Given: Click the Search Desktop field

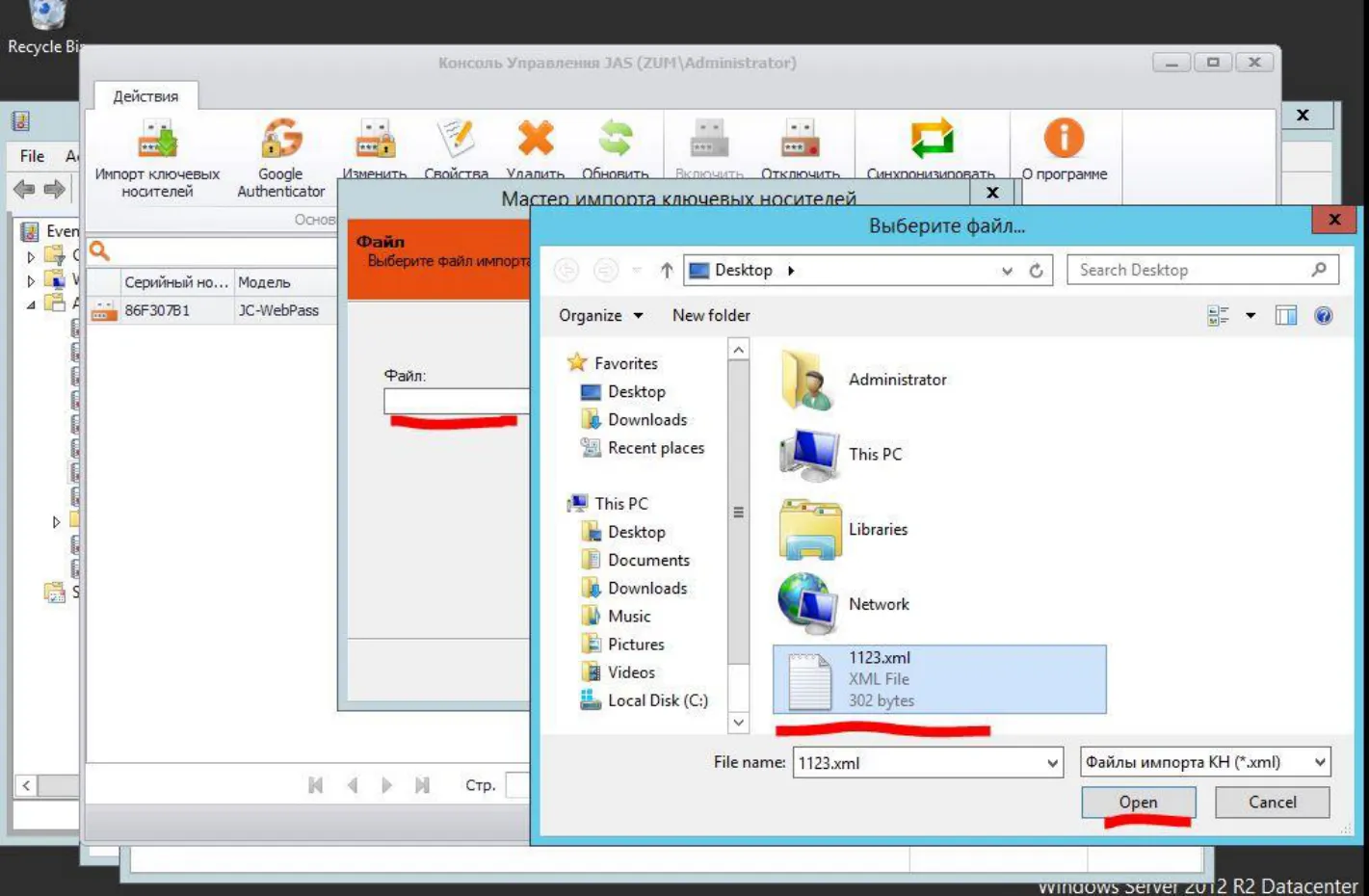Looking at the screenshot, I should point(1203,270).
